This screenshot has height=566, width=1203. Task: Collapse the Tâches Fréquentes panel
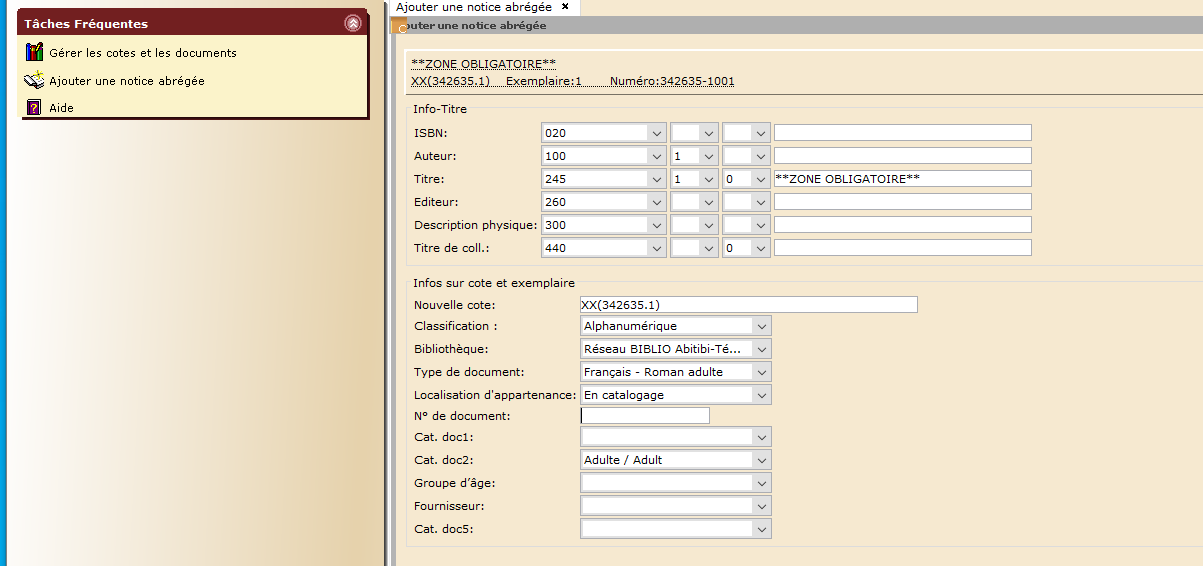pyautogui.click(x=352, y=23)
